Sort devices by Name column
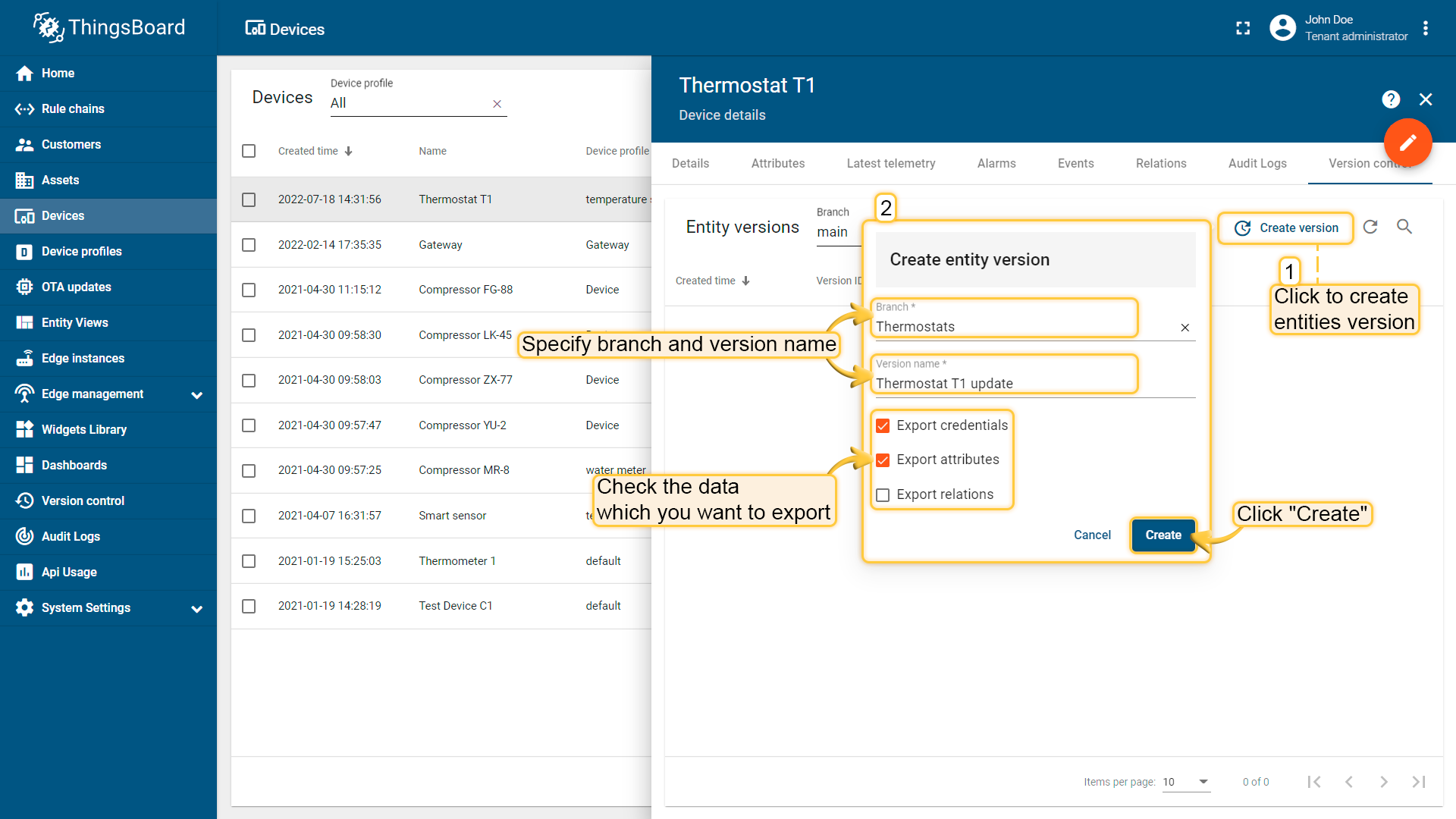 432,151
